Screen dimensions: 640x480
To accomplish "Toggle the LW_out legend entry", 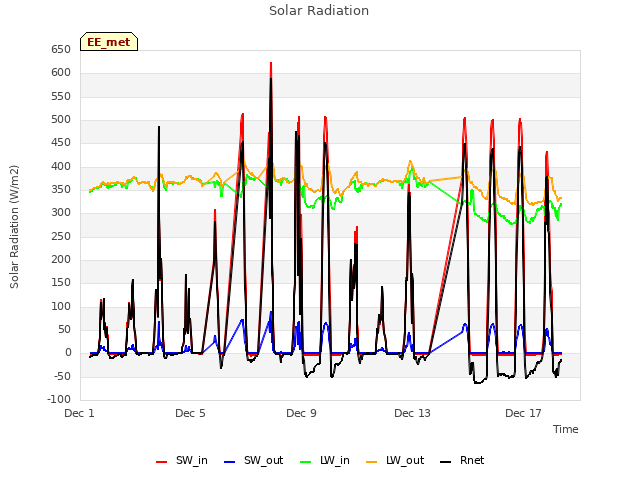I will coord(395,460).
